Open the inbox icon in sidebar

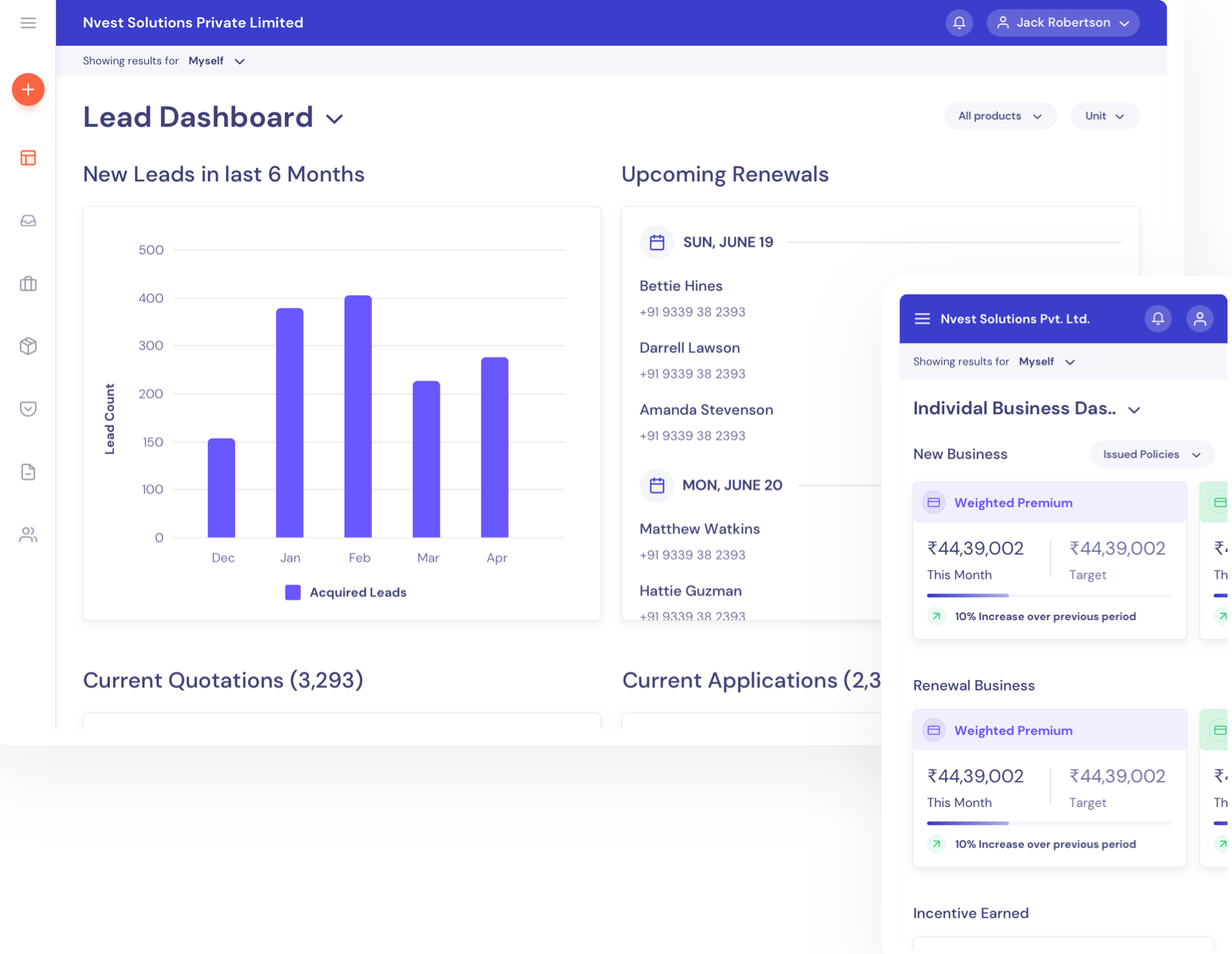point(28,221)
